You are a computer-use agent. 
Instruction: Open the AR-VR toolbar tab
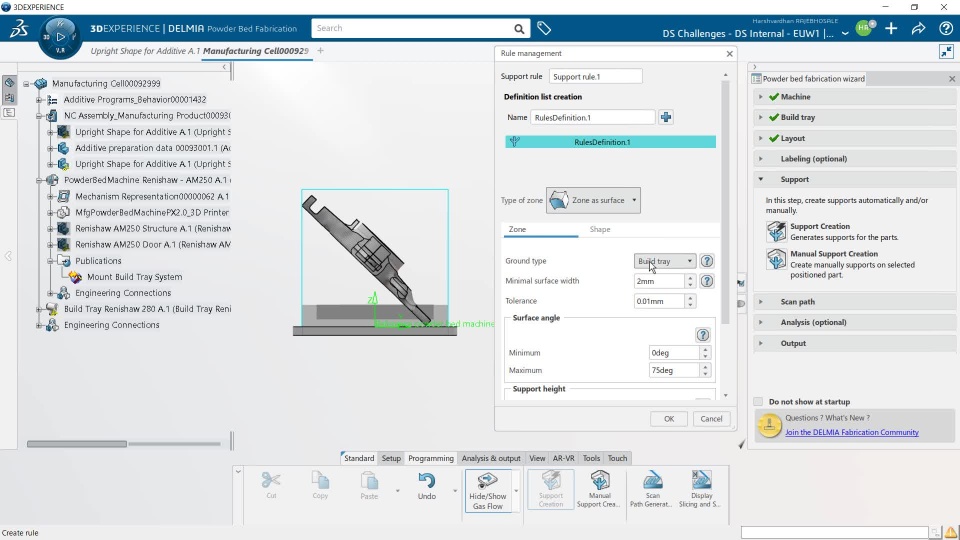(563, 458)
